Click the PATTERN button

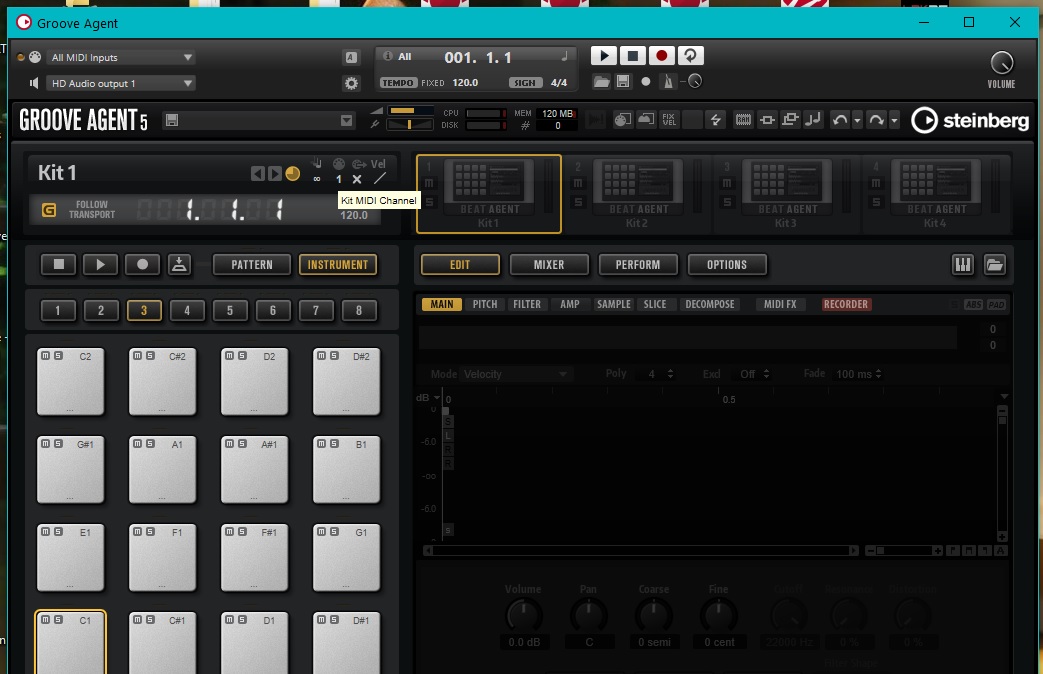tap(251, 265)
